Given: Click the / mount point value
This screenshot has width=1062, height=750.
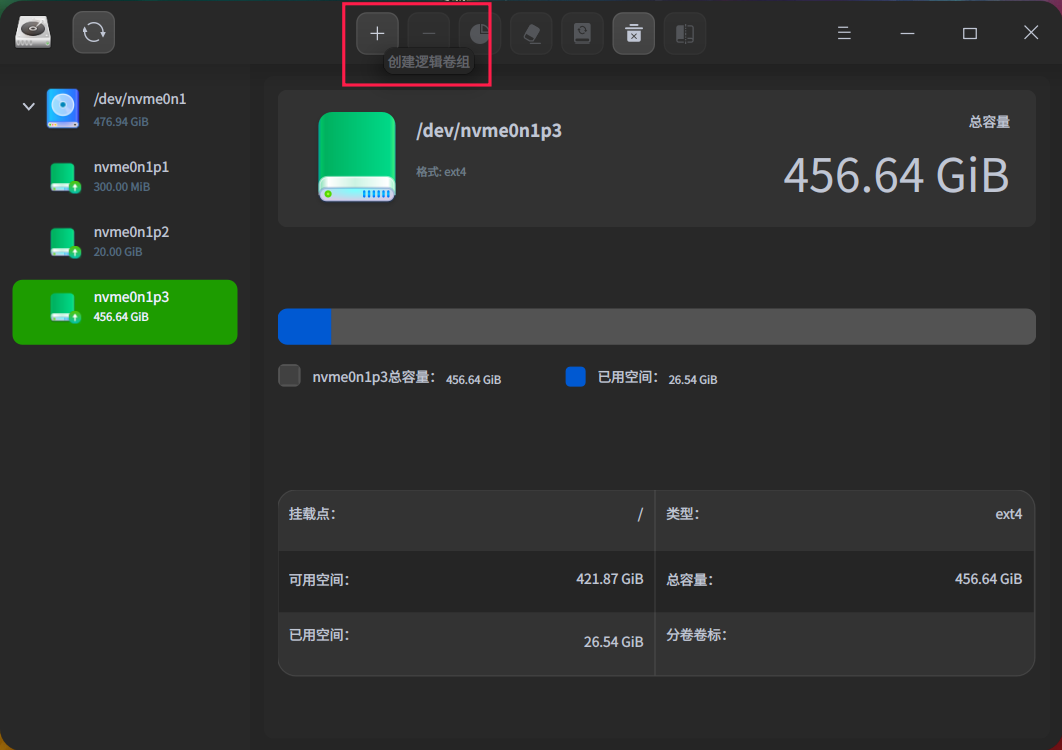Looking at the screenshot, I should coord(639,515).
